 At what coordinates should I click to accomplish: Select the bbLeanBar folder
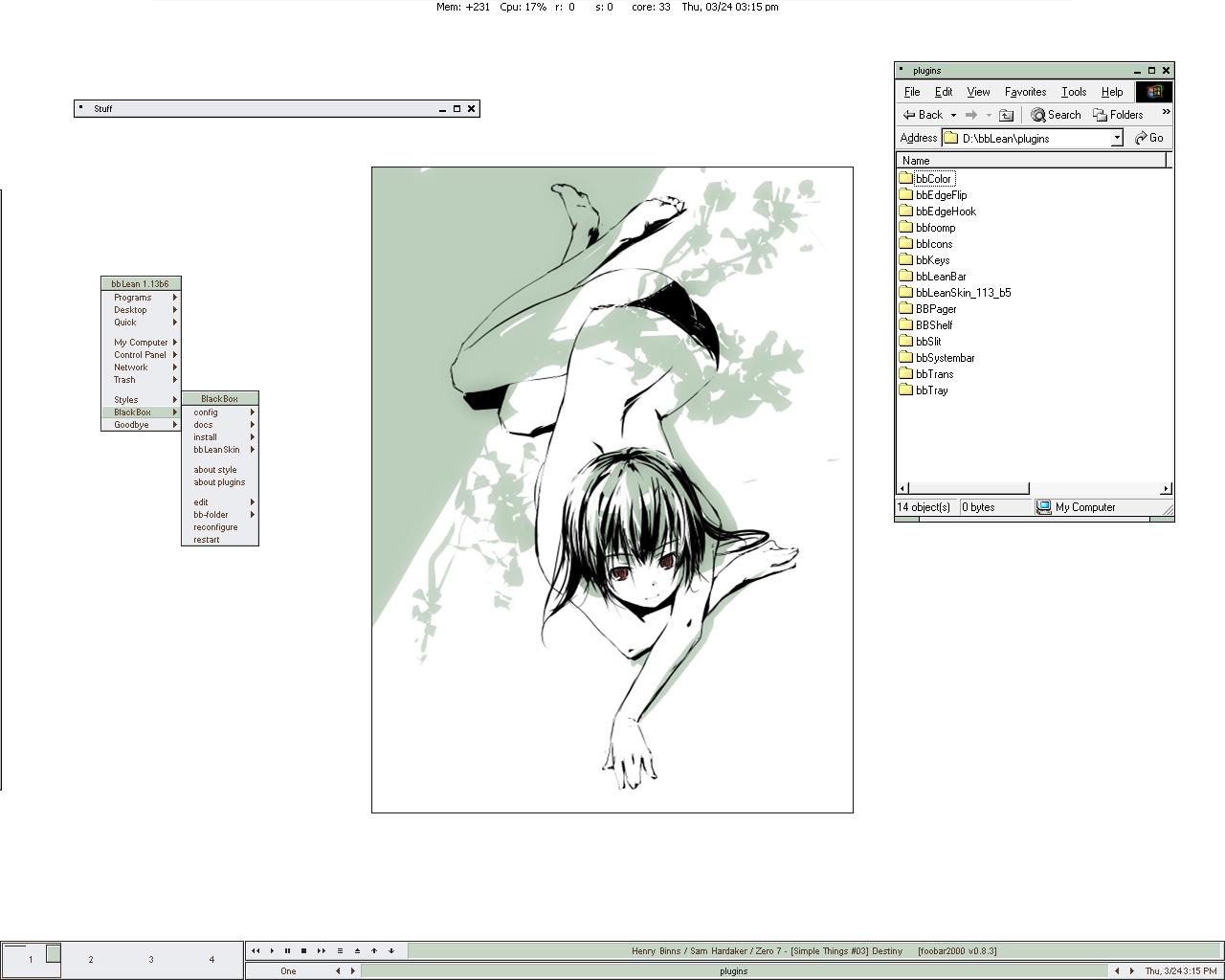click(933, 277)
